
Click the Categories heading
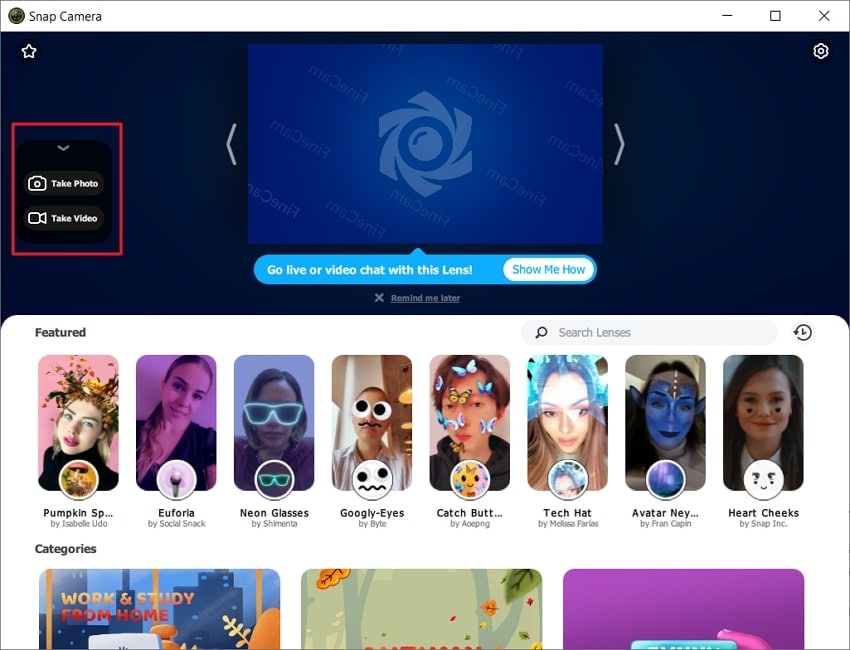click(x=66, y=549)
